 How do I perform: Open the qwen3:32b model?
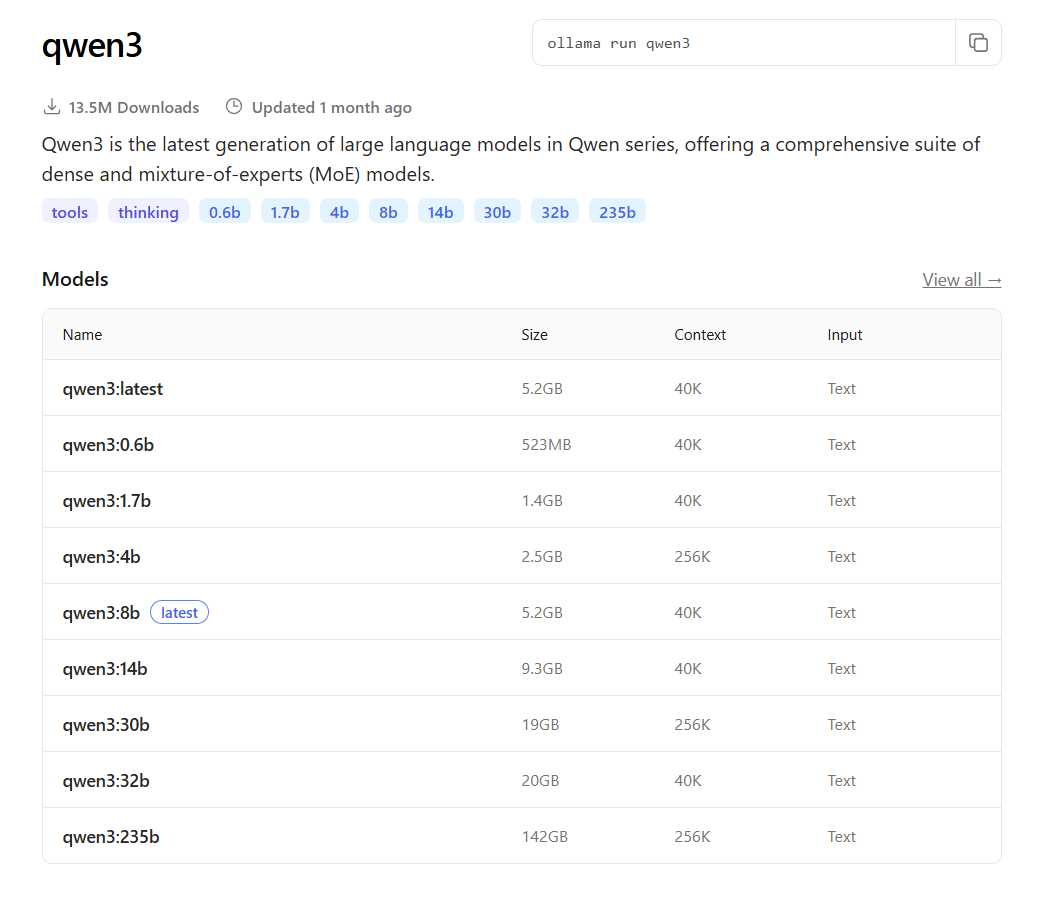(x=106, y=781)
